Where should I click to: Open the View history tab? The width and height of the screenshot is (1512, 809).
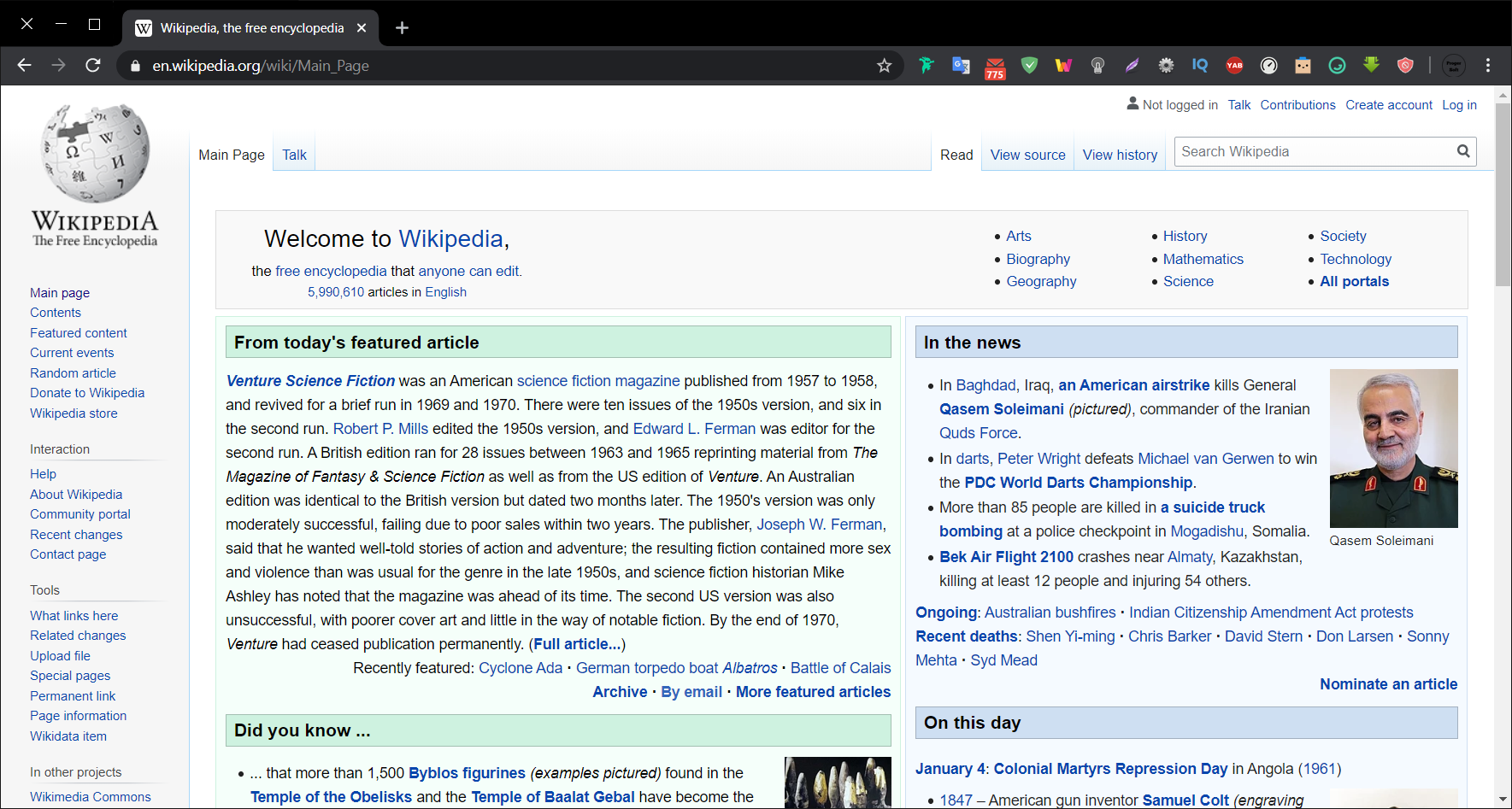pyautogui.click(x=1120, y=155)
